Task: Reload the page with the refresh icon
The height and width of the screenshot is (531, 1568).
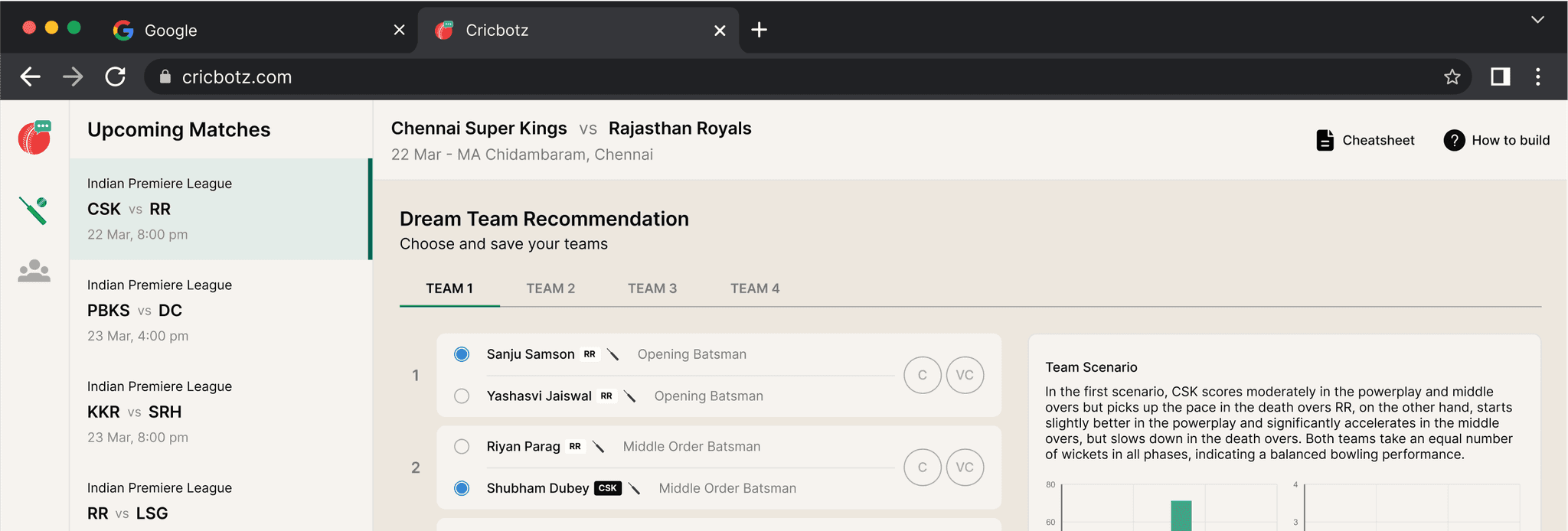Action: pyautogui.click(x=116, y=77)
